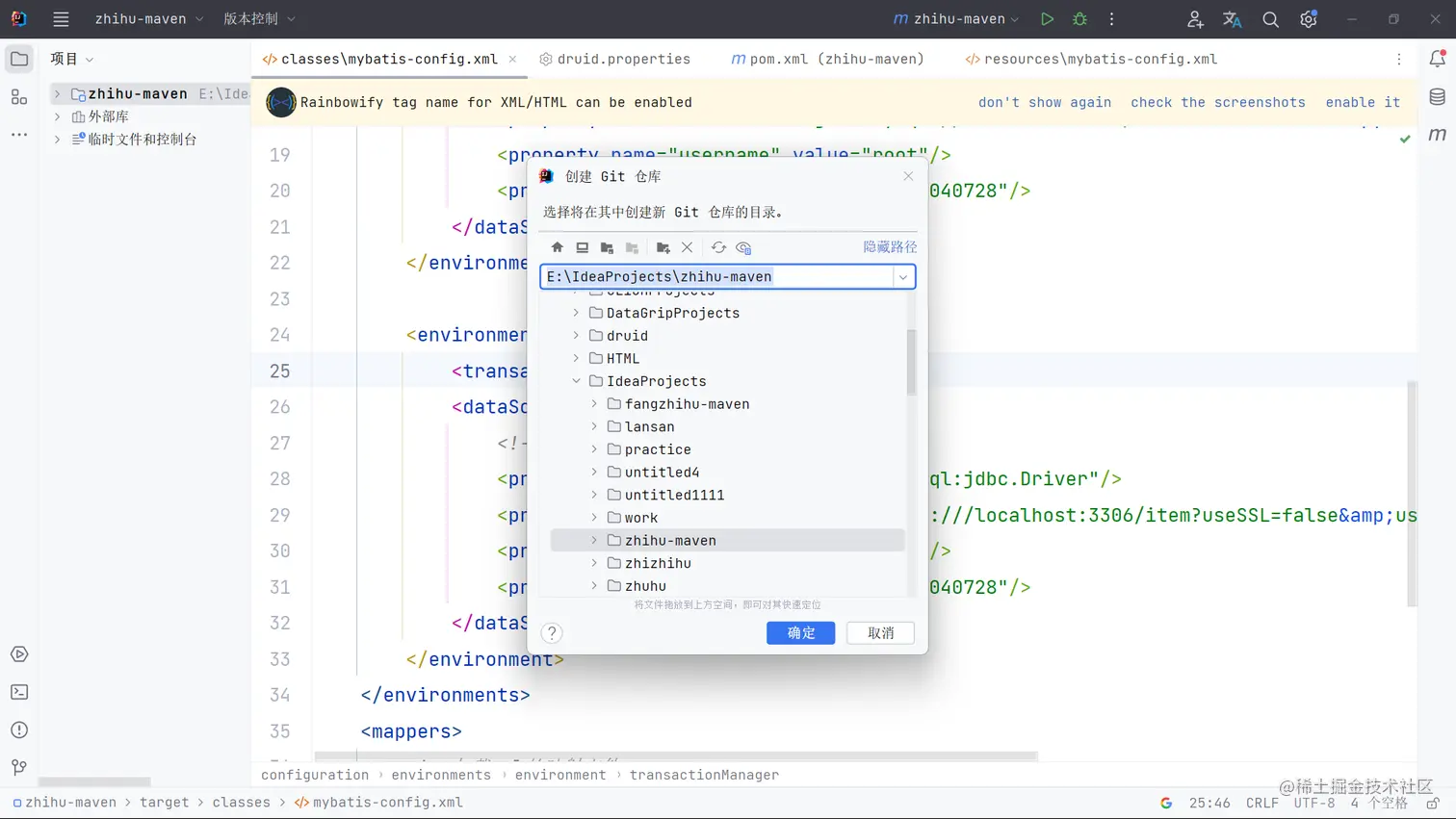The height and width of the screenshot is (819, 1456).
Task: Open the translate icon in title bar
Action: tap(1233, 19)
